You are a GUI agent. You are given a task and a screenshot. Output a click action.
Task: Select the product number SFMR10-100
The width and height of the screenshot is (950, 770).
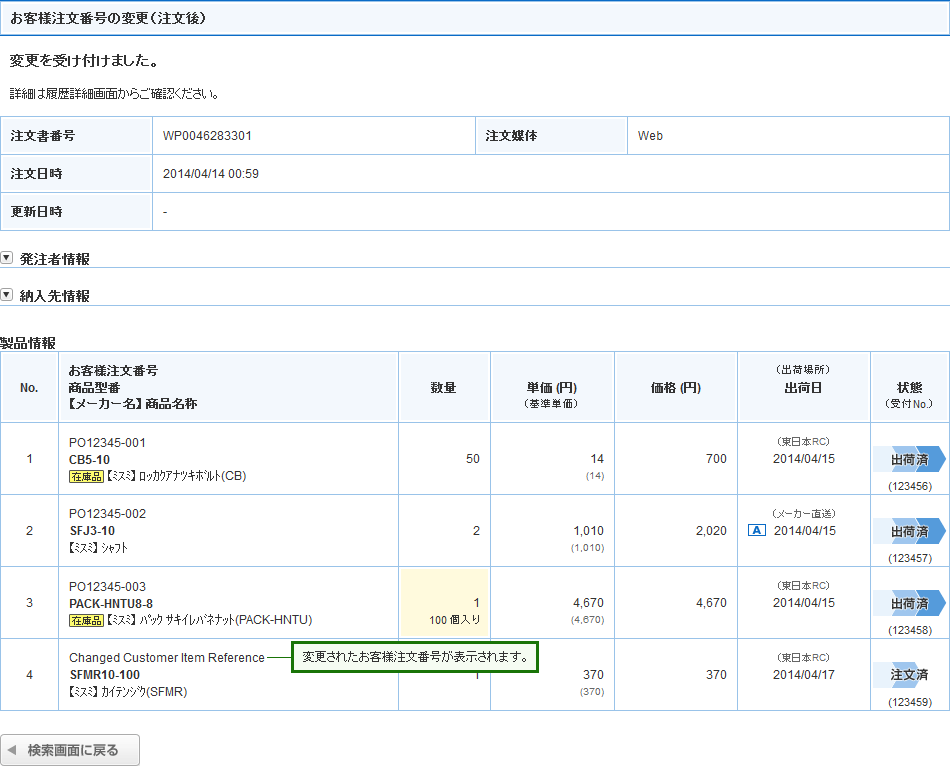tap(104, 675)
